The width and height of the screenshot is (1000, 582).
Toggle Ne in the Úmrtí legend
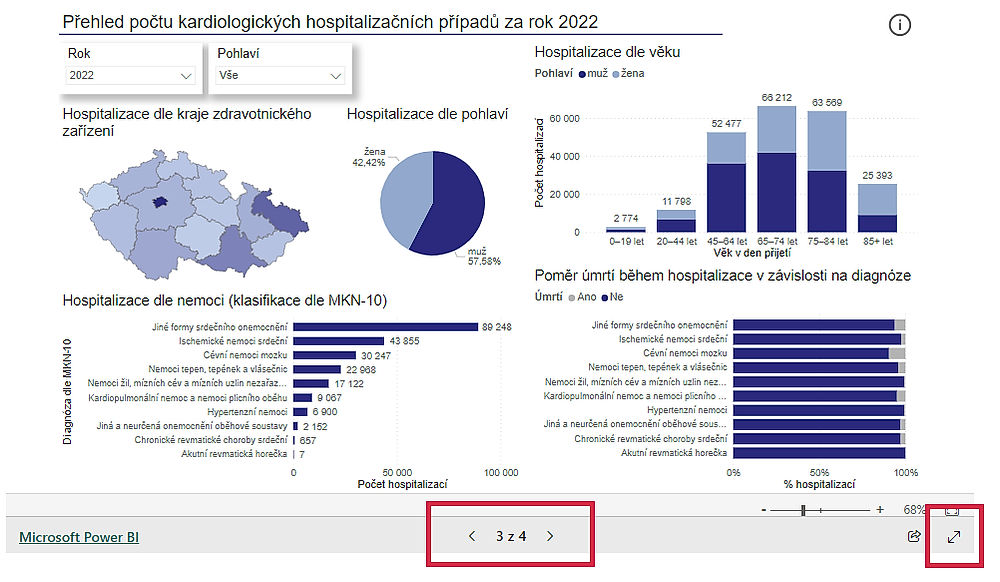click(611, 296)
